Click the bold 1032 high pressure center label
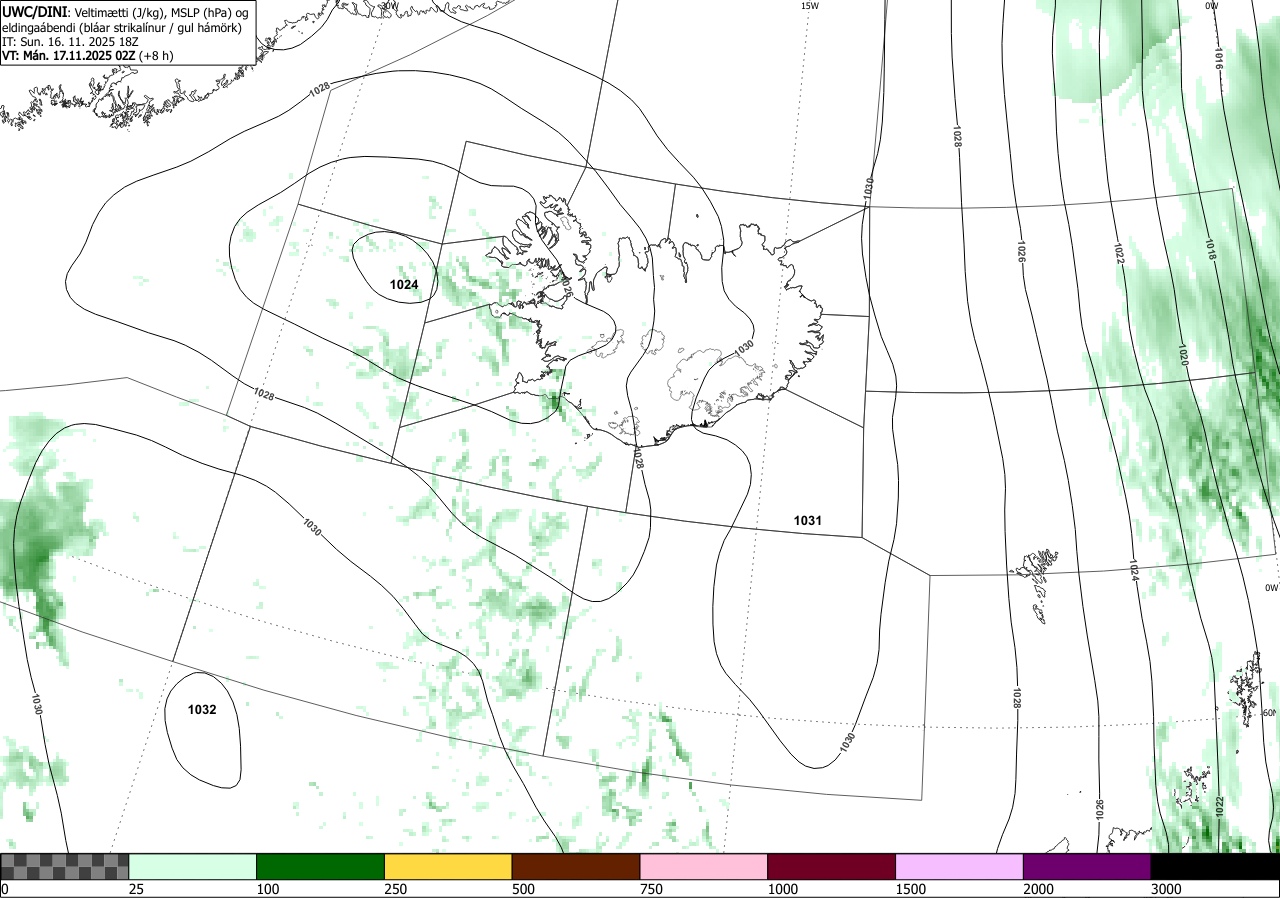This screenshot has height=898, width=1280. coord(202,709)
